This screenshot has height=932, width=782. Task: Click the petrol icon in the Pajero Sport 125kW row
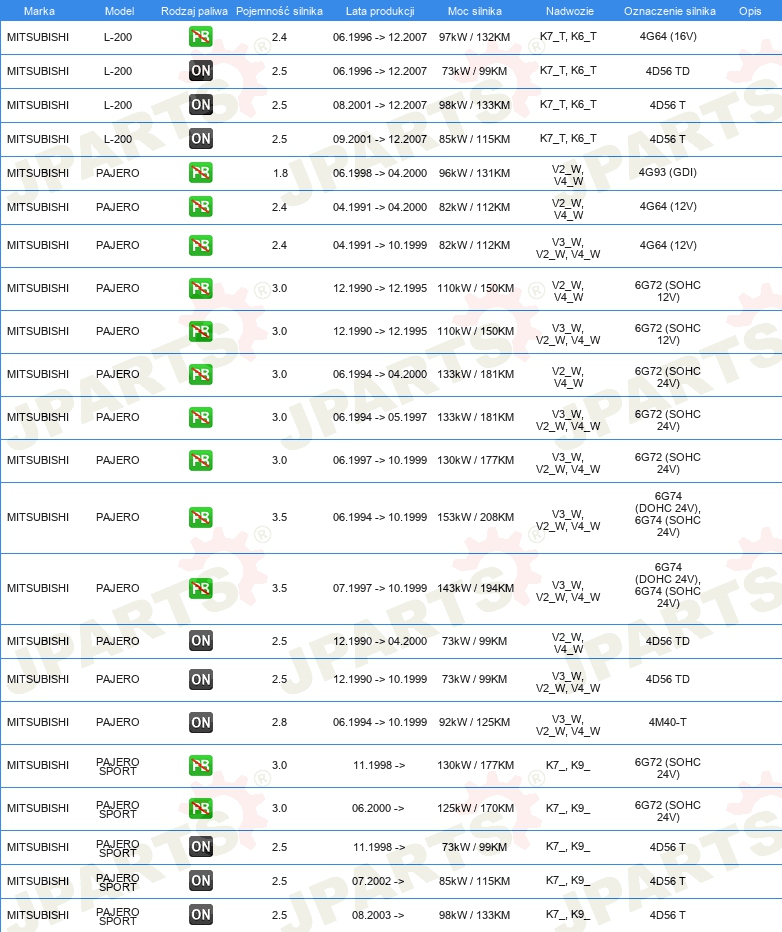[x=201, y=808]
